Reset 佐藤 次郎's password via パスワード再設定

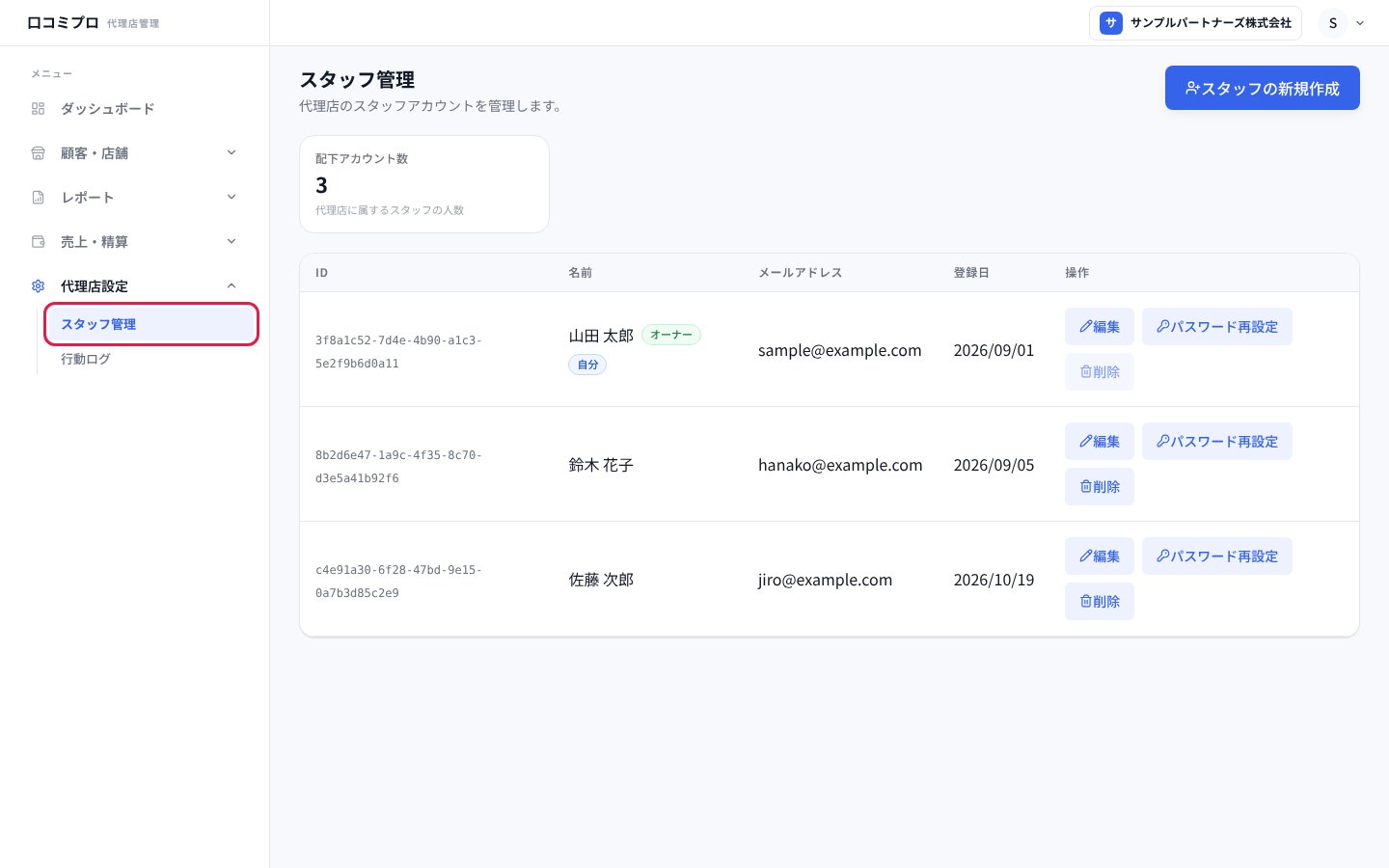(1217, 556)
